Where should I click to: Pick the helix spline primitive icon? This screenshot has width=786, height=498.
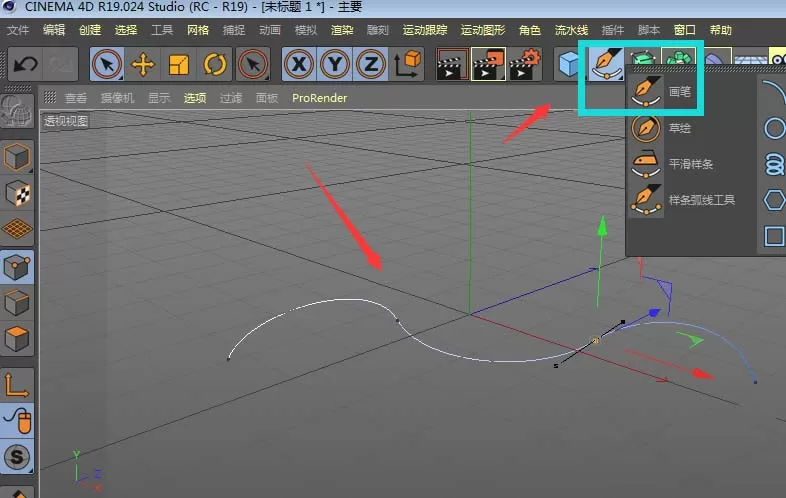[774, 164]
